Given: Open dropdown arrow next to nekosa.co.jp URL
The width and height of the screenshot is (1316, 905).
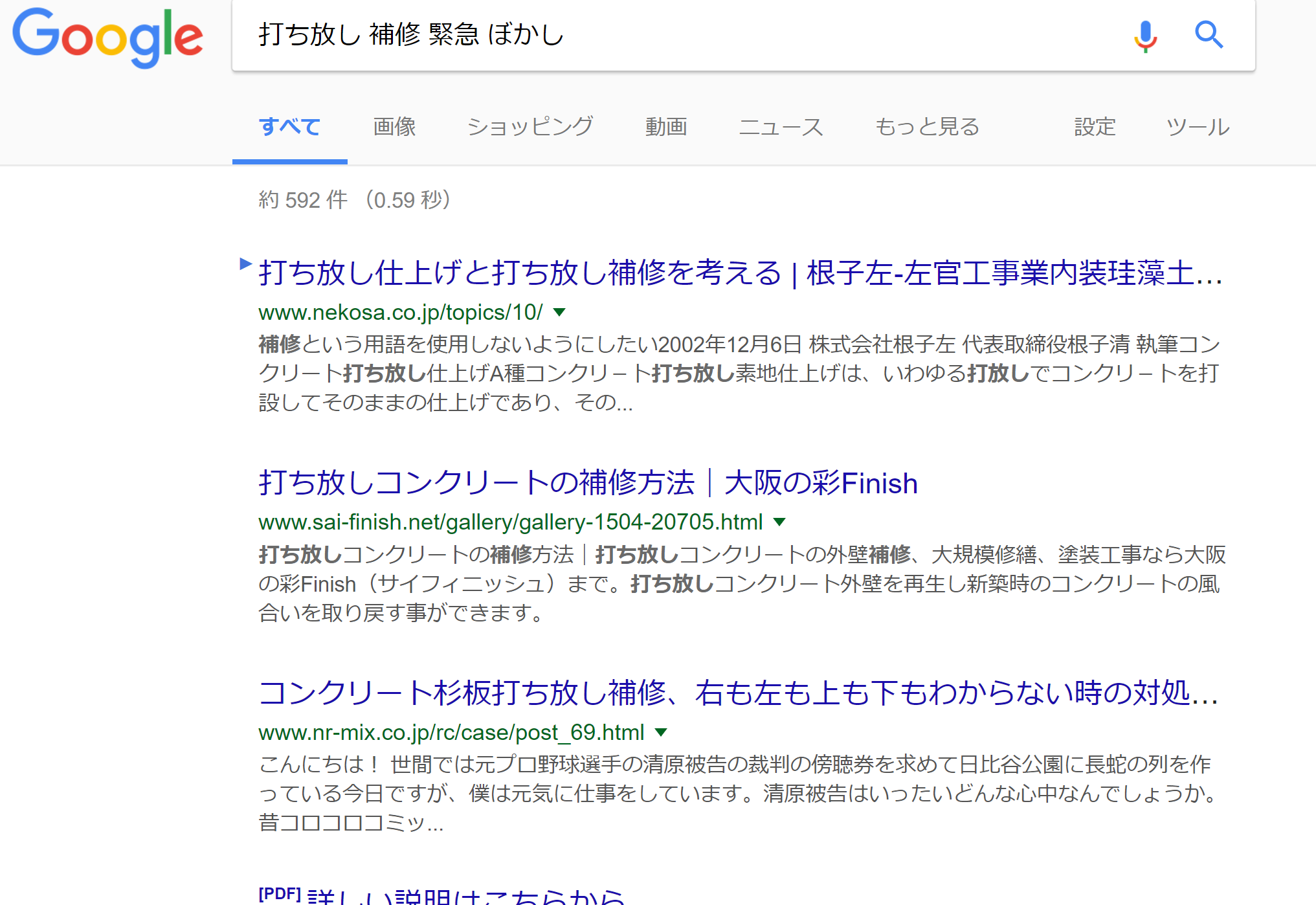Looking at the screenshot, I should 559,313.
